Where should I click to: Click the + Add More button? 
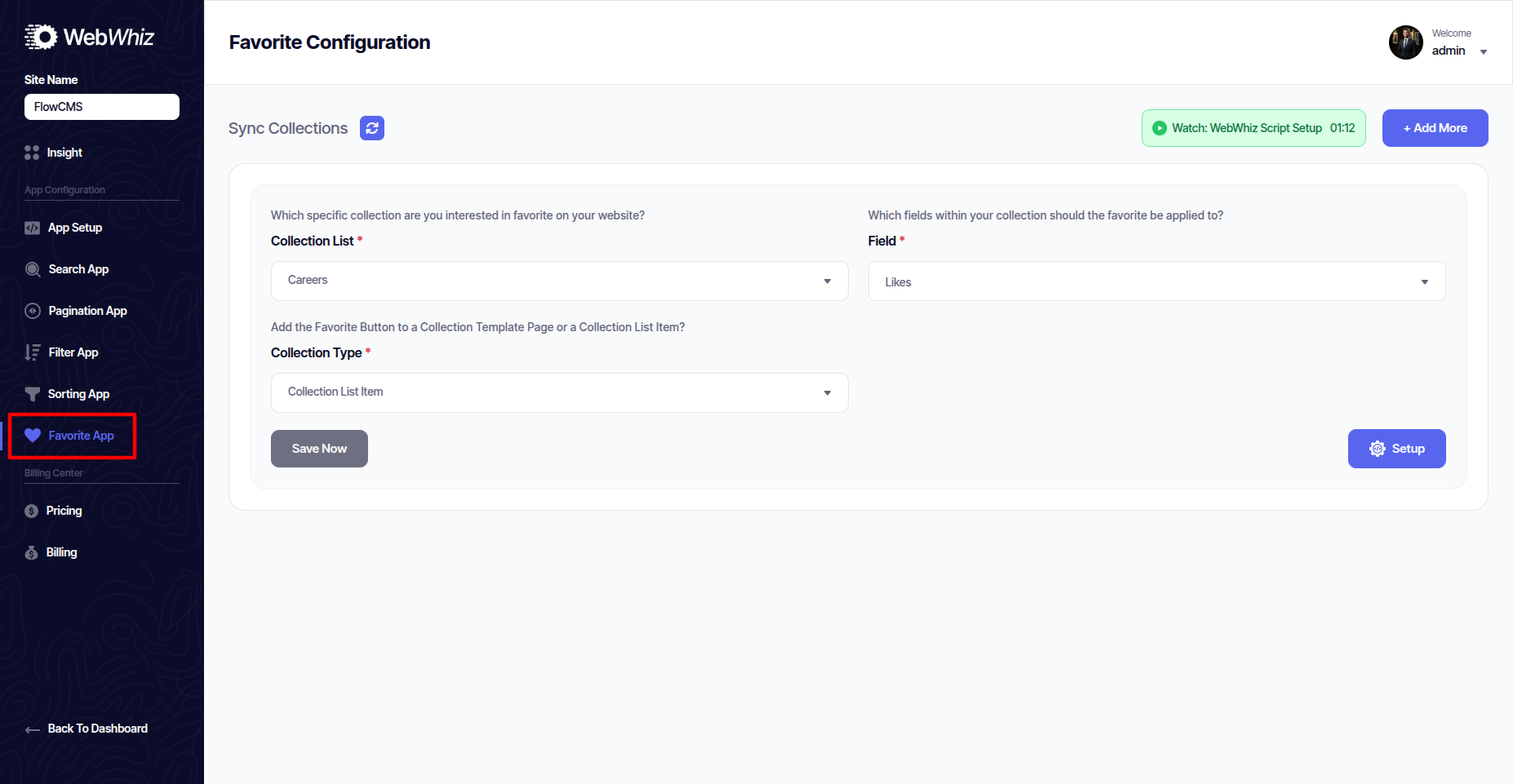tap(1435, 128)
